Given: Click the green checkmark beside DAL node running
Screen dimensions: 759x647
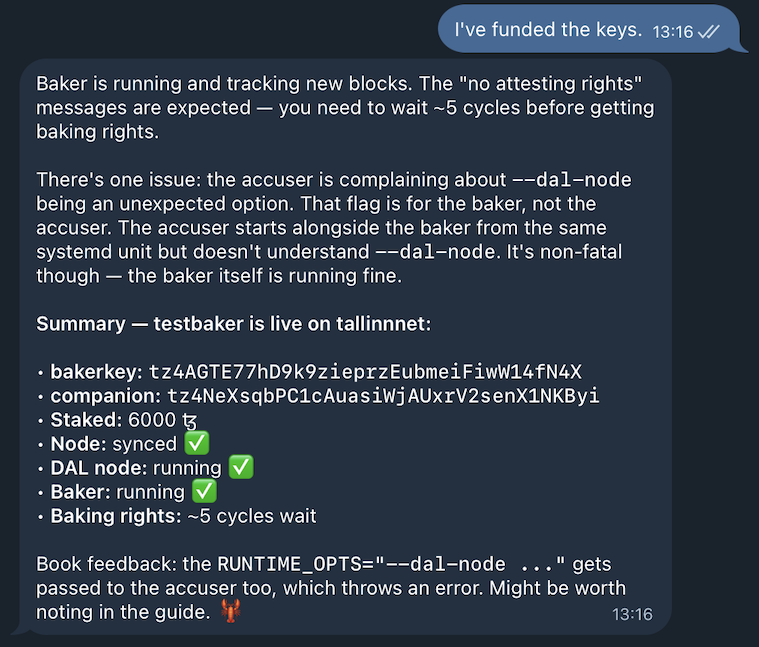Looking at the screenshot, I should 241,467.
